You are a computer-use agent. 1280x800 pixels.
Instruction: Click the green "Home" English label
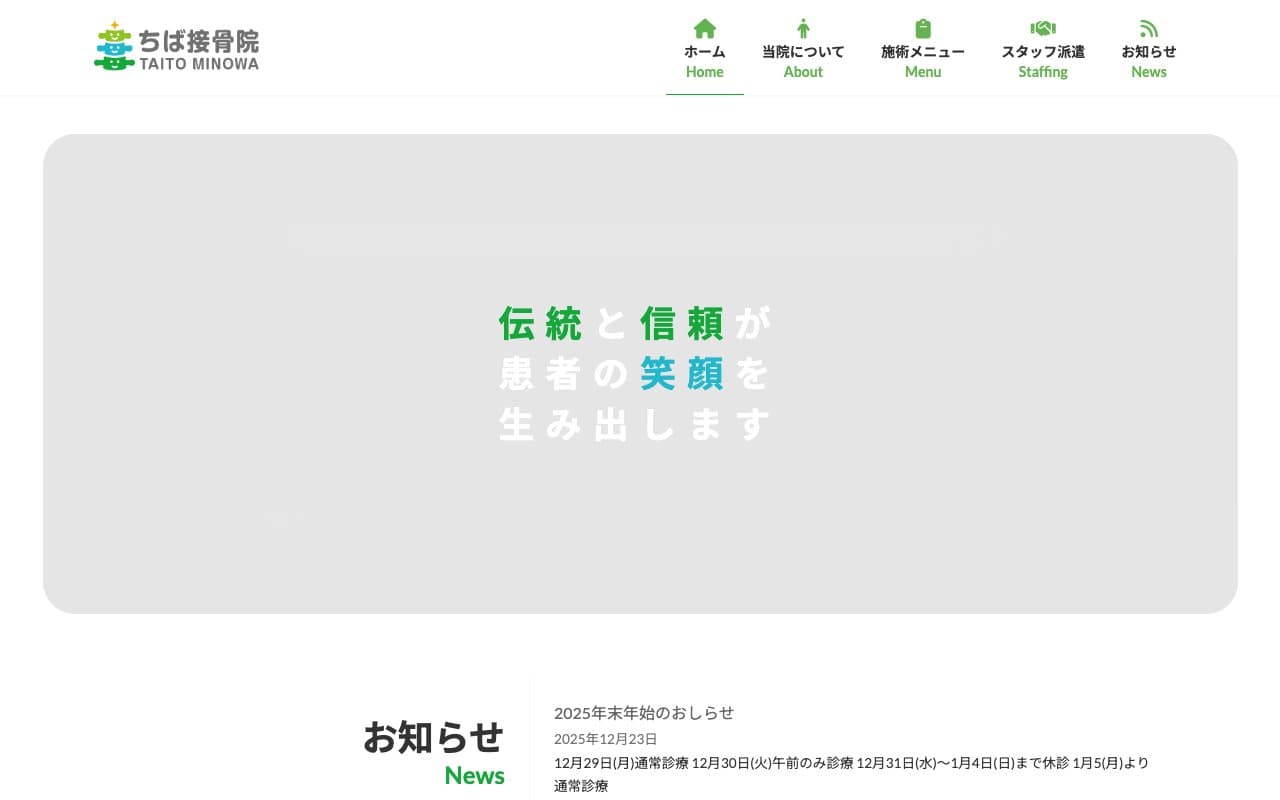(x=705, y=72)
